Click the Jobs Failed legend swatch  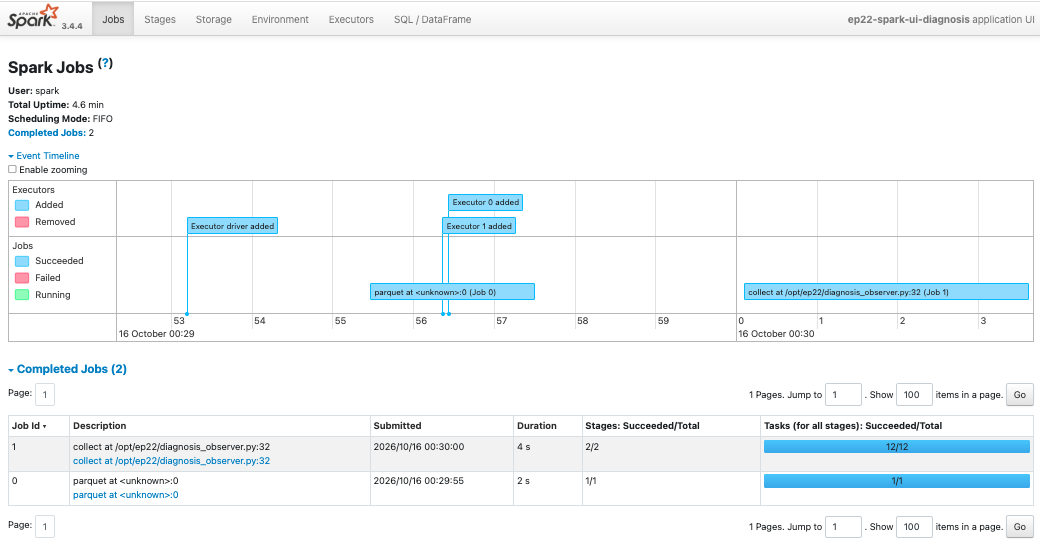[22, 278]
